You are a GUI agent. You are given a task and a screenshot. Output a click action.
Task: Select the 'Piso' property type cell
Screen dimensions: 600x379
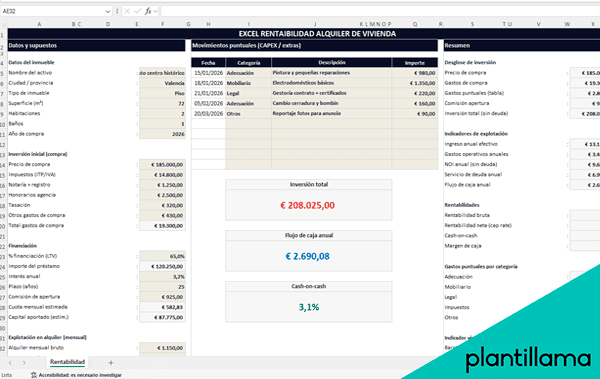pos(162,93)
